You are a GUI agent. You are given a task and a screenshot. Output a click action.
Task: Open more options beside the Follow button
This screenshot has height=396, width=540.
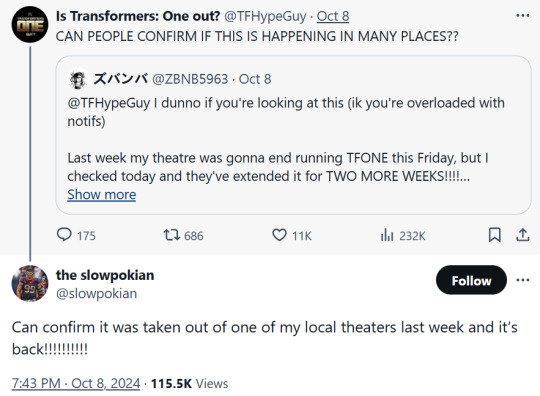pos(522,280)
